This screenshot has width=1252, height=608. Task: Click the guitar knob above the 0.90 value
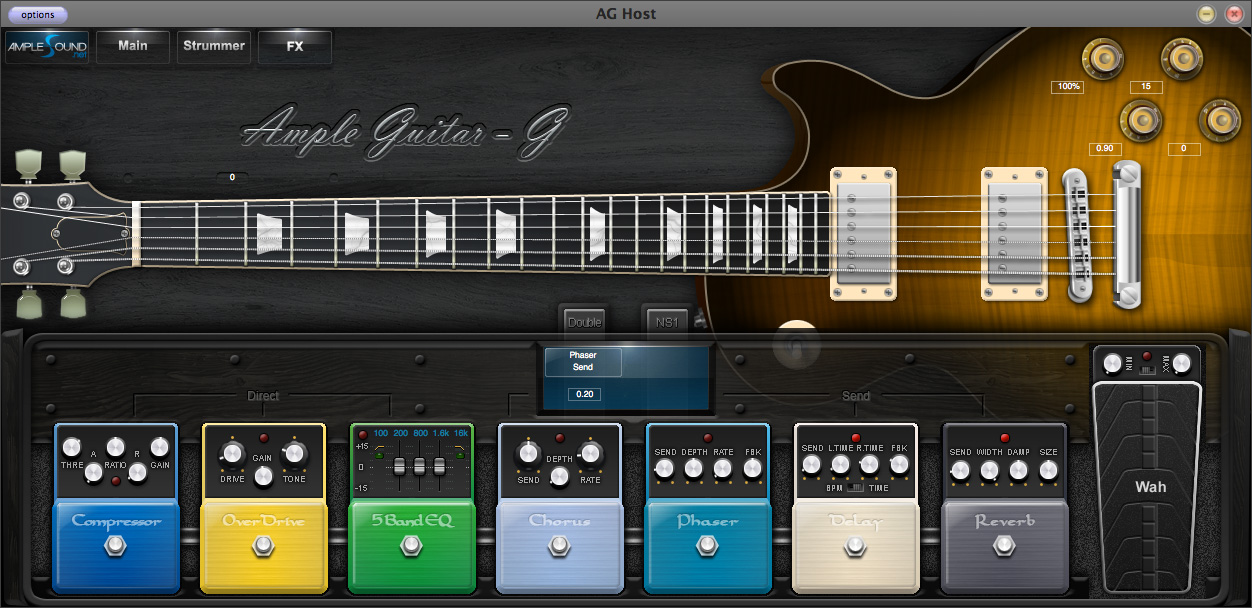coord(1141,120)
